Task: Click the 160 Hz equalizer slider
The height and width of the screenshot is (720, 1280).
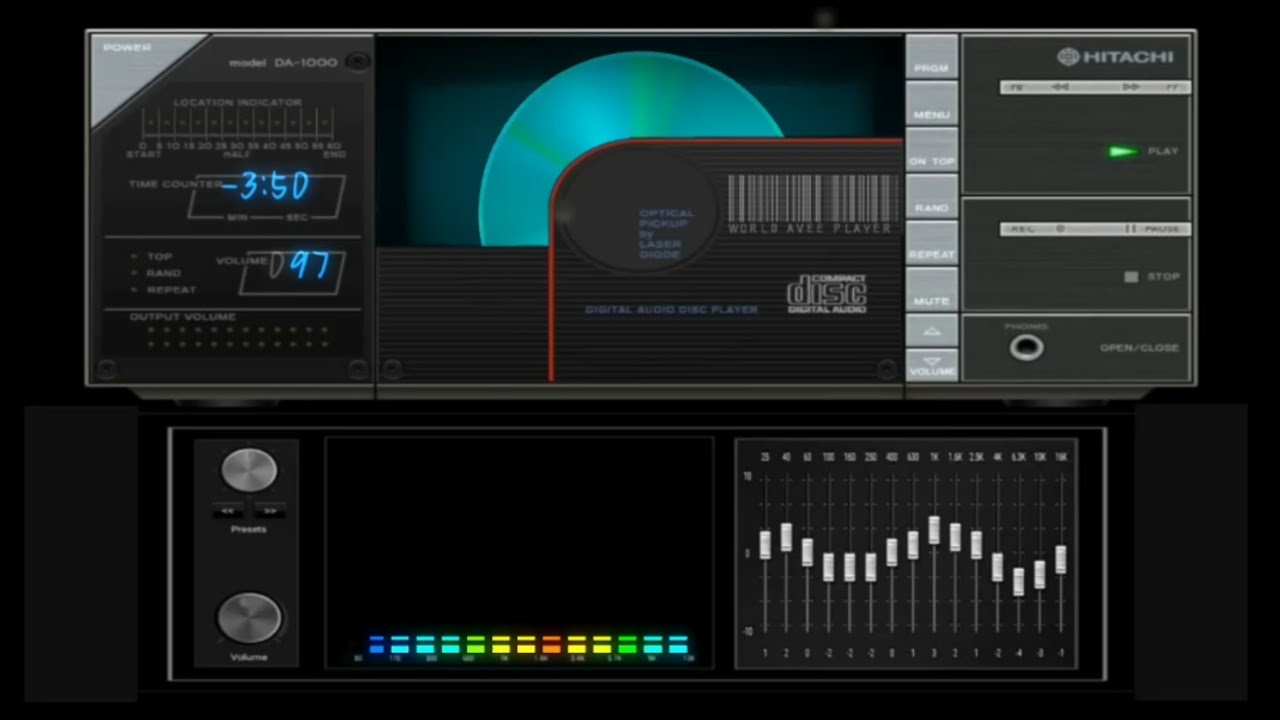Action: (x=849, y=567)
